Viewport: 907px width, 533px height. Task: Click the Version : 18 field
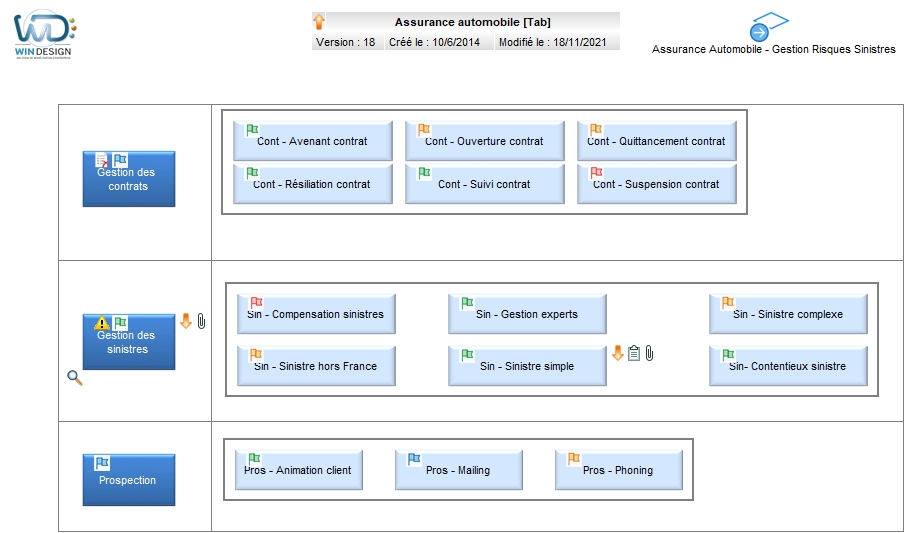(x=346, y=42)
